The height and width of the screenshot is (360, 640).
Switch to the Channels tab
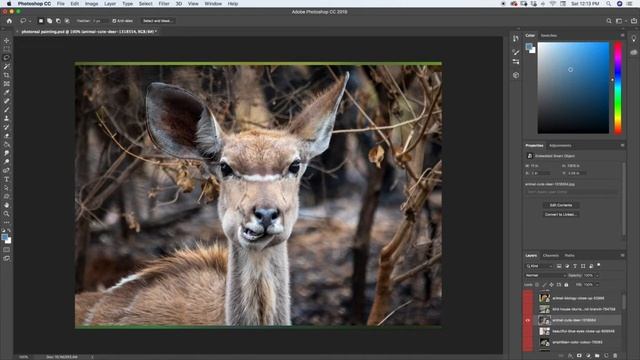[x=551, y=256]
